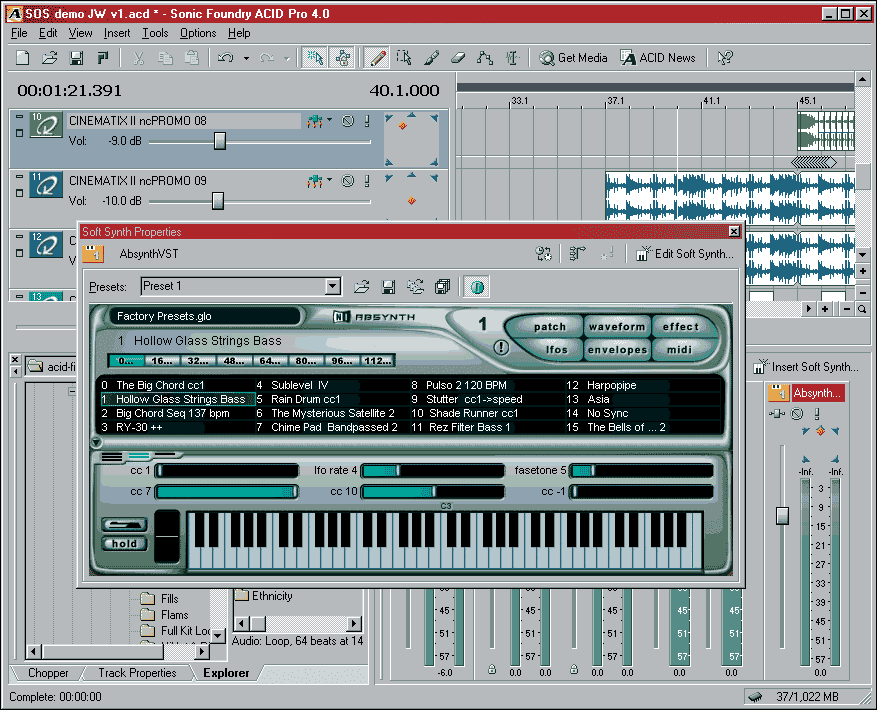Select the 16... preset bank button
Image resolution: width=877 pixels, height=710 pixels.
click(x=162, y=361)
